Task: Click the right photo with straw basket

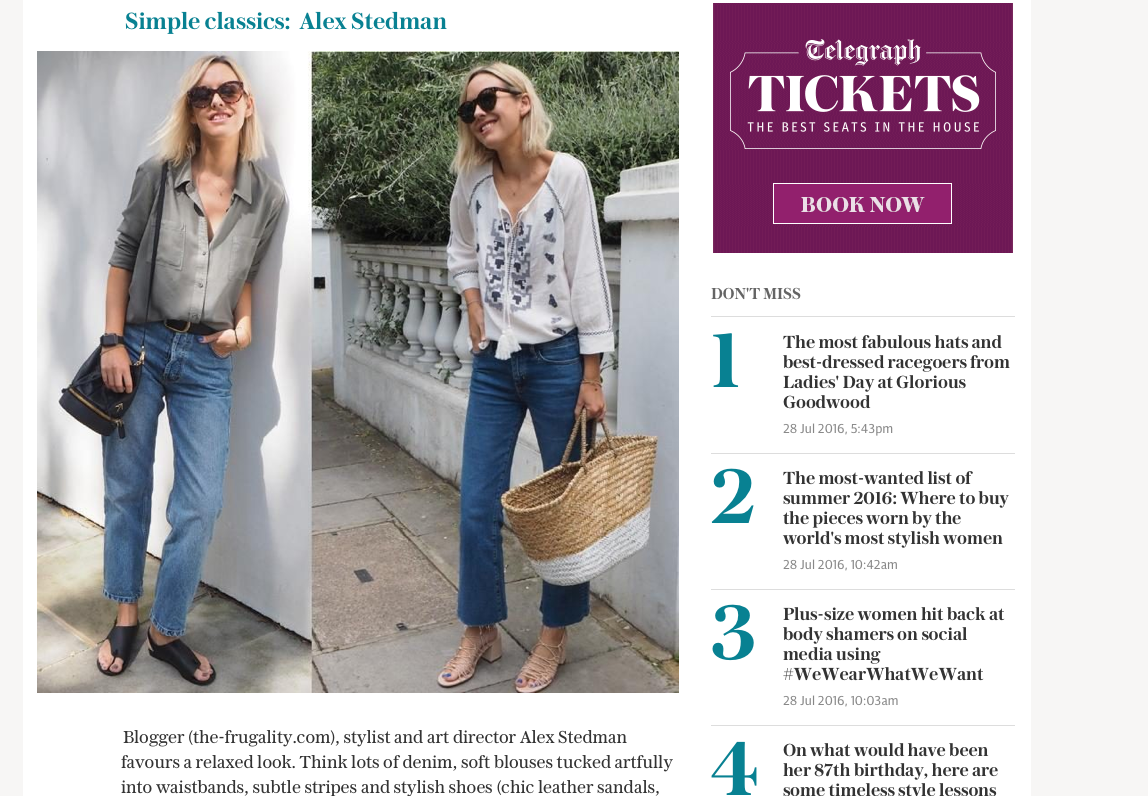Action: pos(495,372)
